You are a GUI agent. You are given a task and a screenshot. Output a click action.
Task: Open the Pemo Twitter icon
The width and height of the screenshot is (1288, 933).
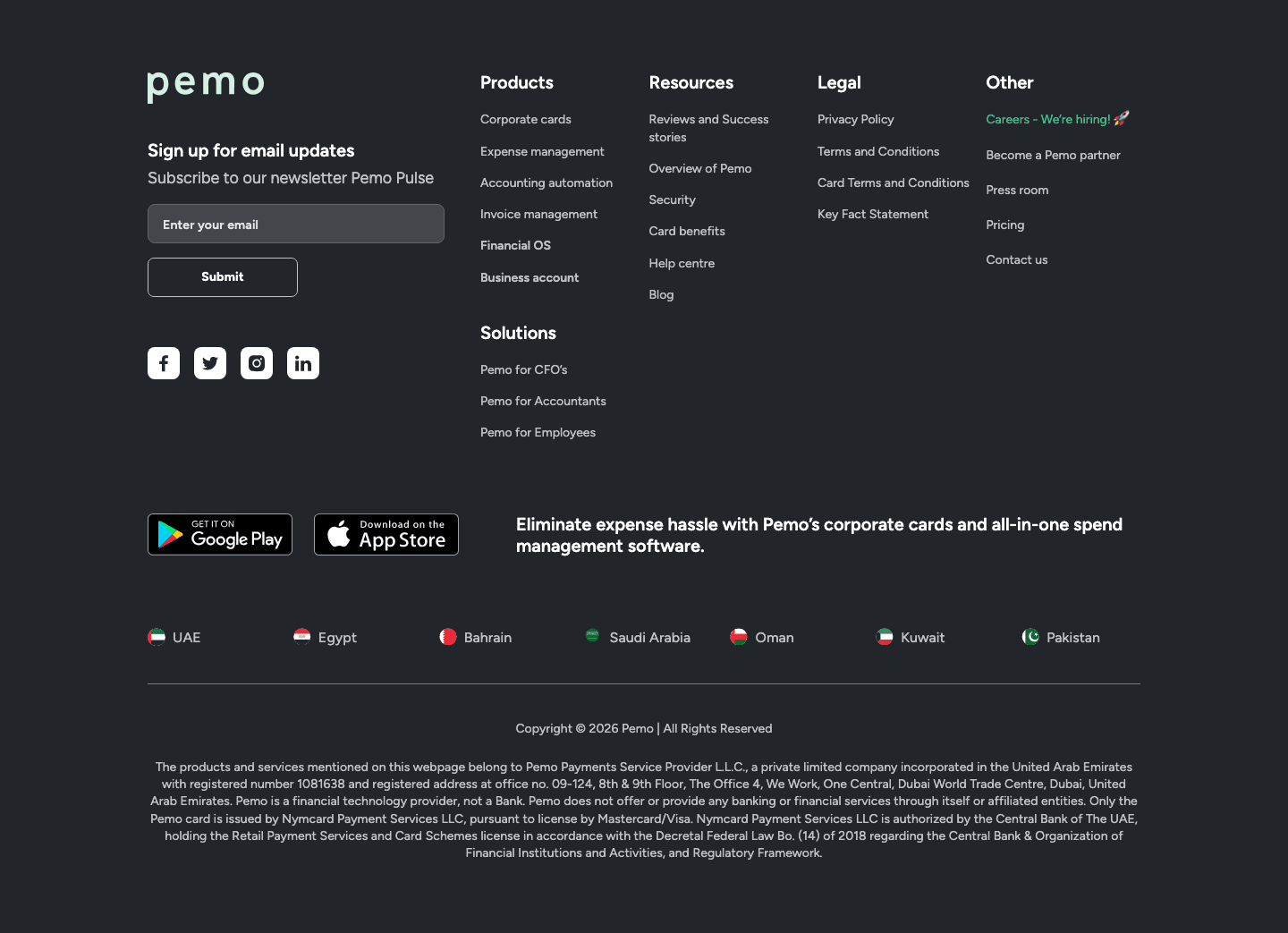coord(210,363)
